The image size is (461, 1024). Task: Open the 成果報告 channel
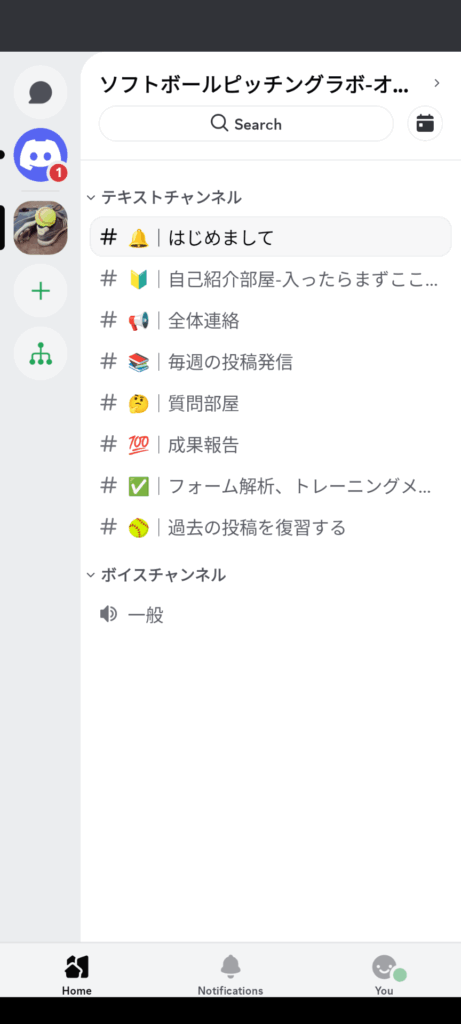[x=270, y=445]
